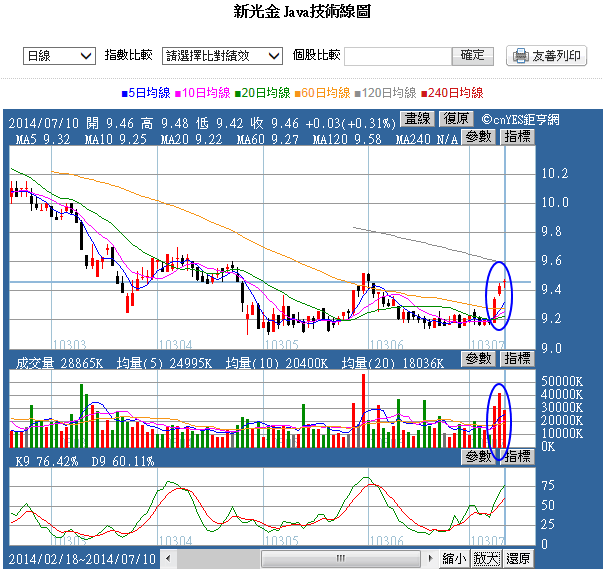Image resolution: width=603 pixels, height=569 pixels.
Task: Open 參數 settings for the price chart
Action: [478, 137]
